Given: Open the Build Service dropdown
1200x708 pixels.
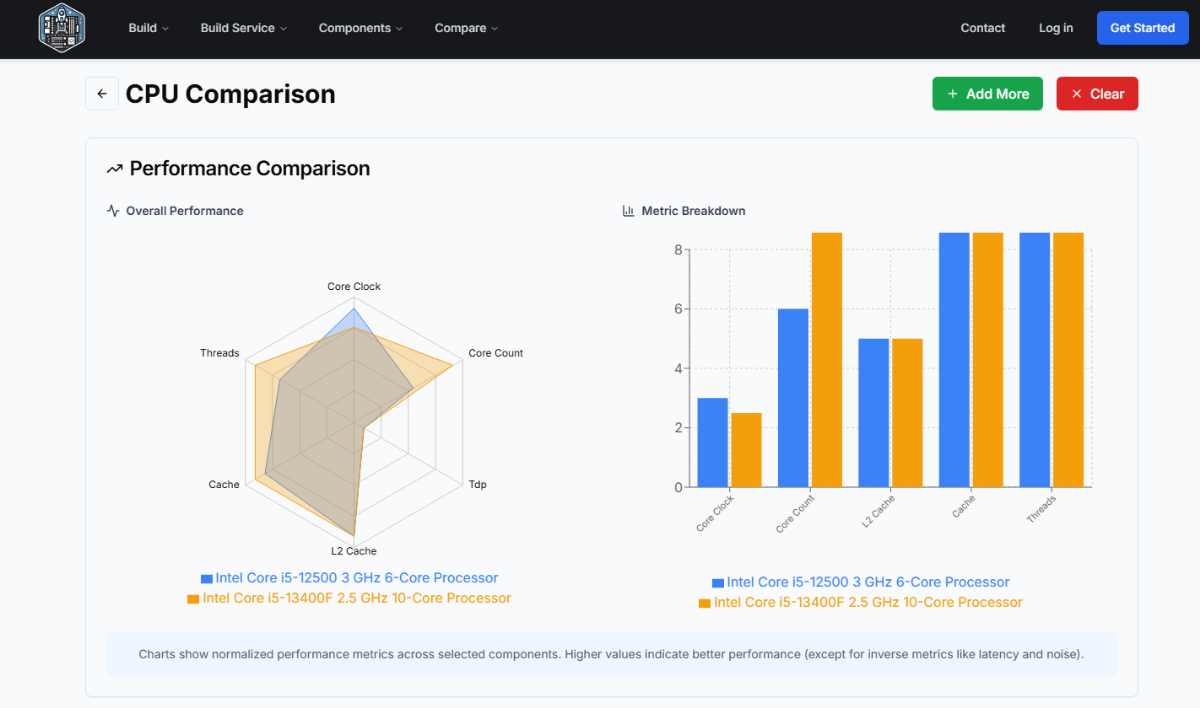Looking at the screenshot, I should click(x=243, y=28).
